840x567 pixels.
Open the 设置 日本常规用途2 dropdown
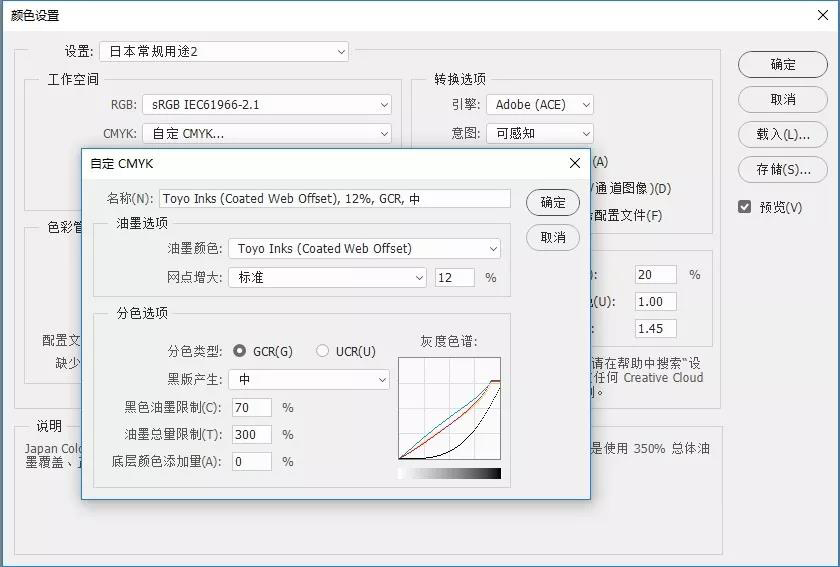224,51
